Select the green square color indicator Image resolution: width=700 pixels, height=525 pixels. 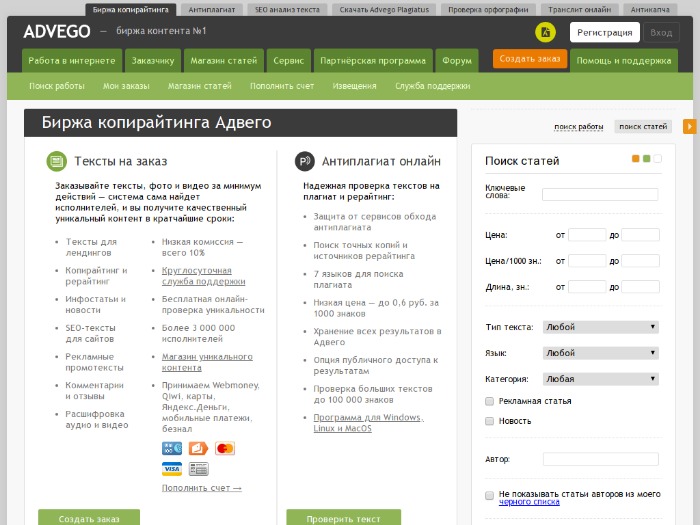click(646, 158)
